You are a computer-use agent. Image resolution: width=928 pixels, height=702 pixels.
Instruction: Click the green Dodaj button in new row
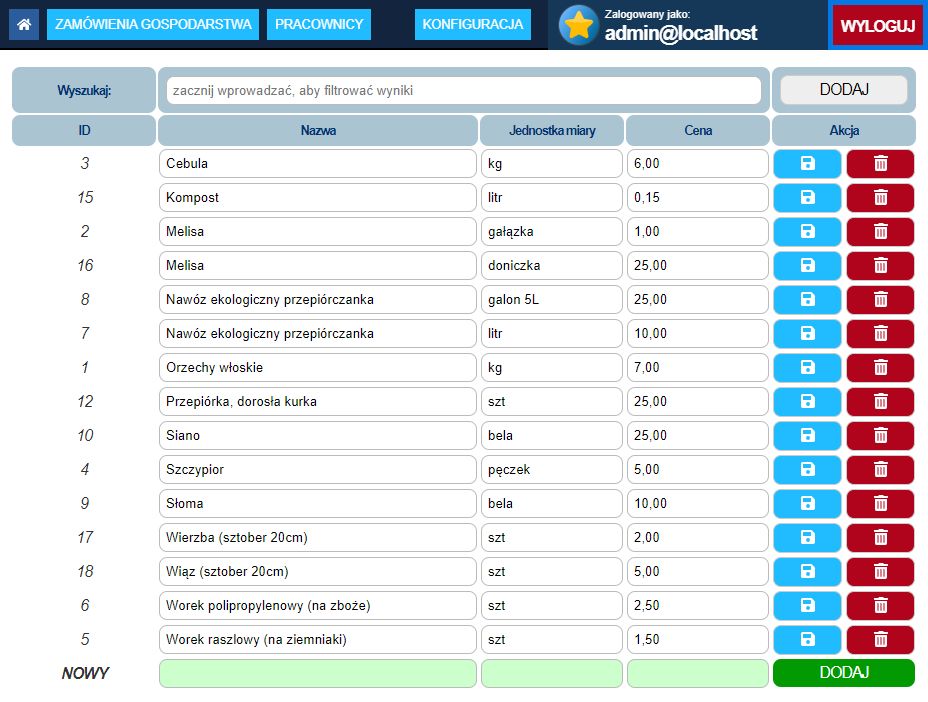[x=843, y=673]
